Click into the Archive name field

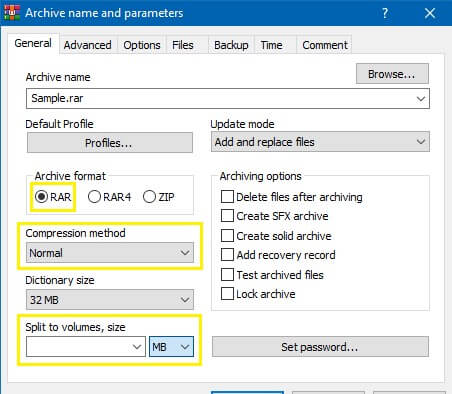(228, 98)
